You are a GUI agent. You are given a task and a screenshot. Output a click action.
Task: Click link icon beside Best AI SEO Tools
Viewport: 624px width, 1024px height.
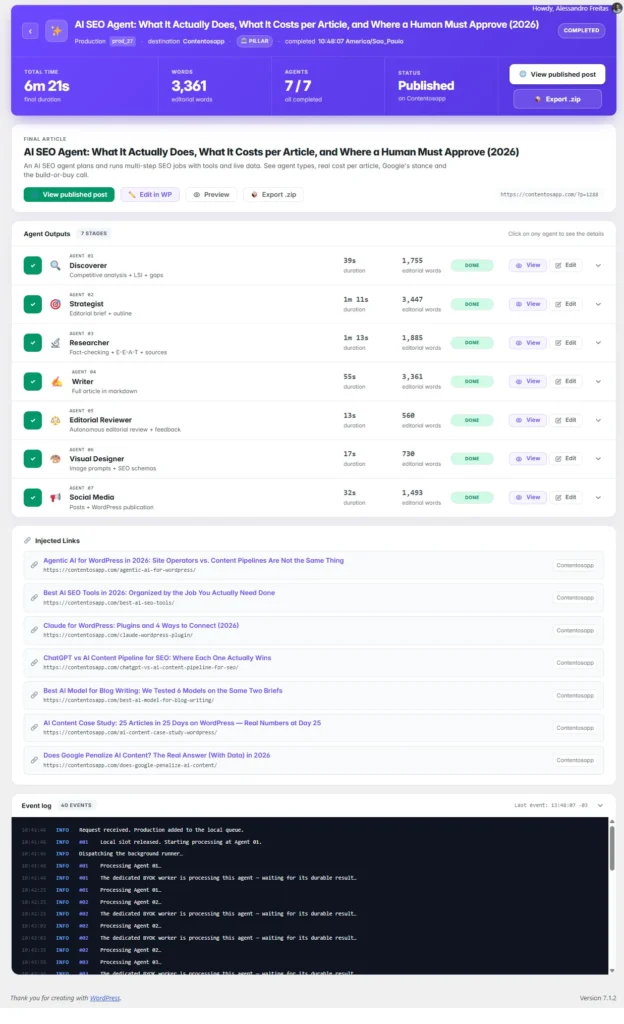pyautogui.click(x=34, y=598)
